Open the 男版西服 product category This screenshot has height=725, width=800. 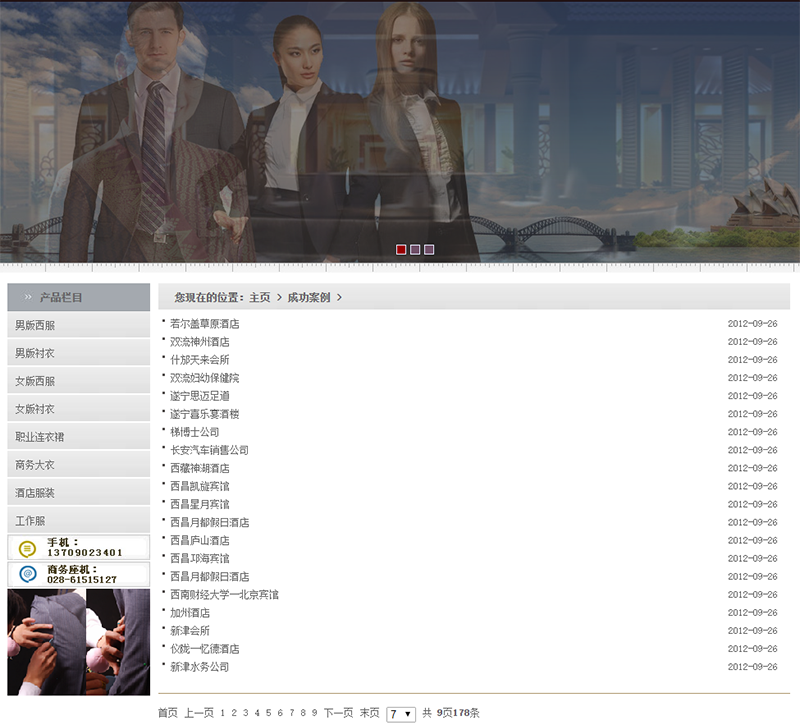click(x=36, y=326)
